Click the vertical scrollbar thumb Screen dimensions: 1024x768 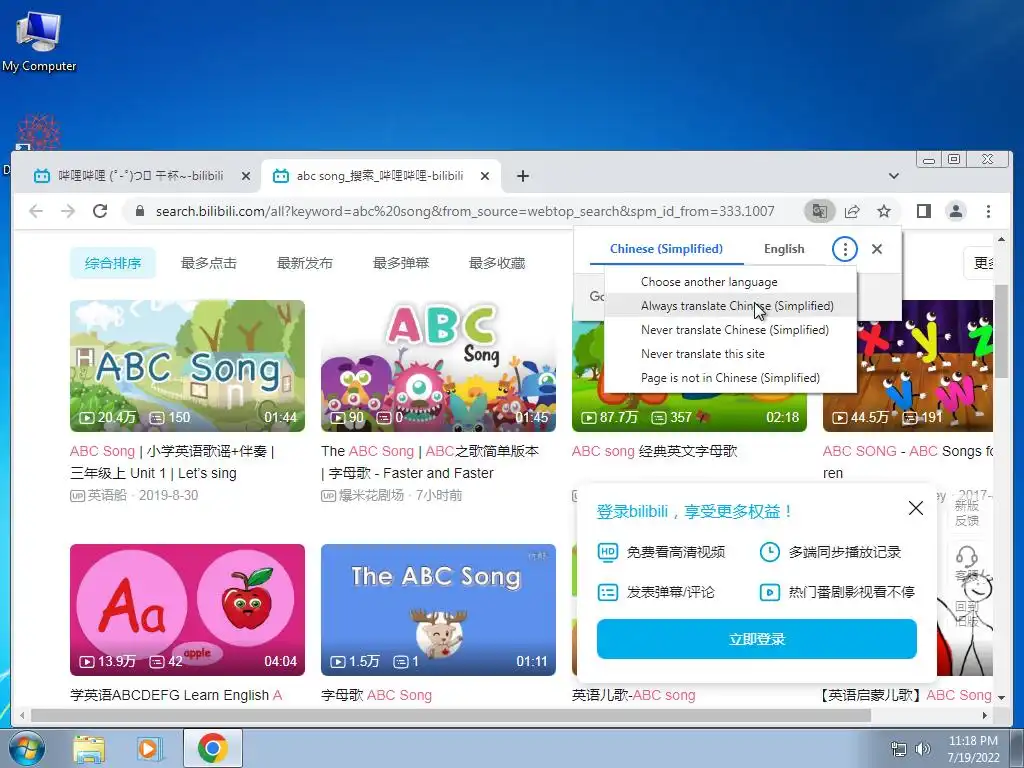coord(1001,331)
